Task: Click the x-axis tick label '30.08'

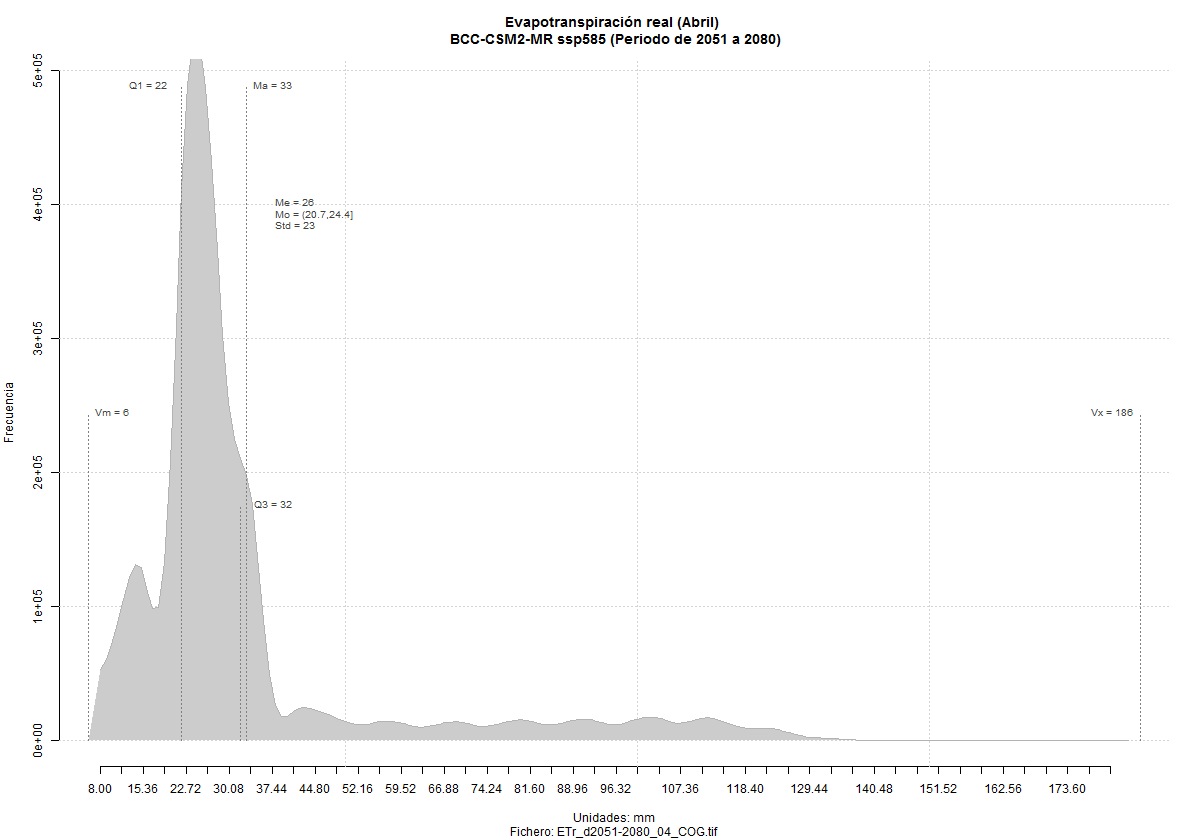Action: click(x=229, y=790)
